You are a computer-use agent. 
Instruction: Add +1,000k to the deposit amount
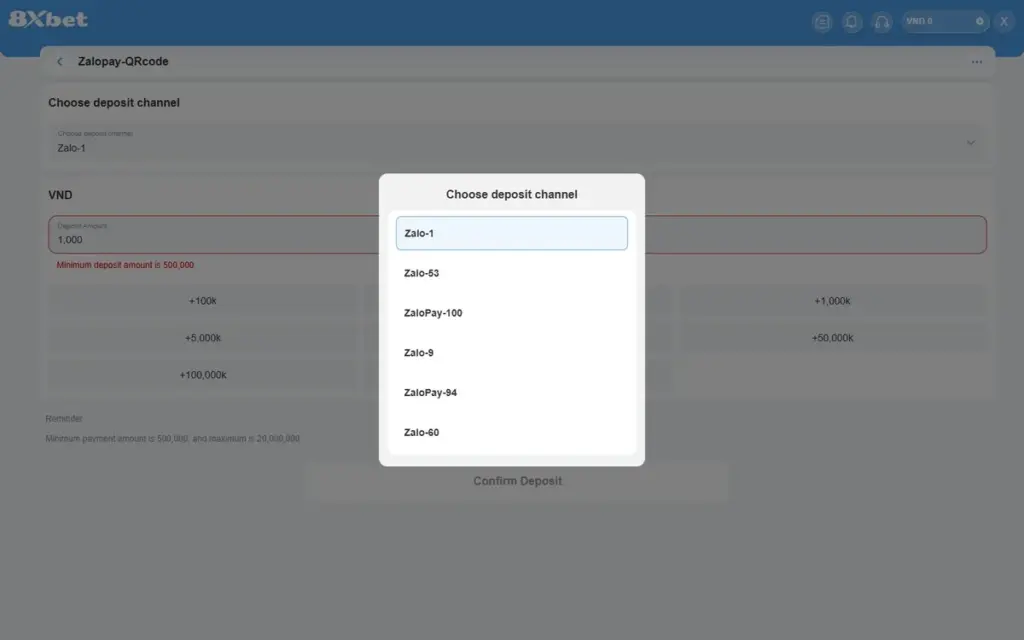[833, 301]
